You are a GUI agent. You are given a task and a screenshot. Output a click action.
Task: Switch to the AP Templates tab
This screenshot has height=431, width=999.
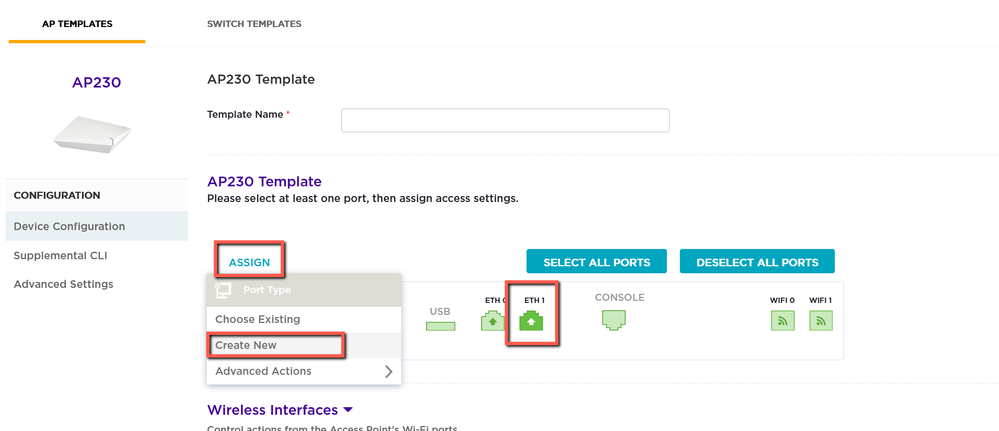coord(77,24)
